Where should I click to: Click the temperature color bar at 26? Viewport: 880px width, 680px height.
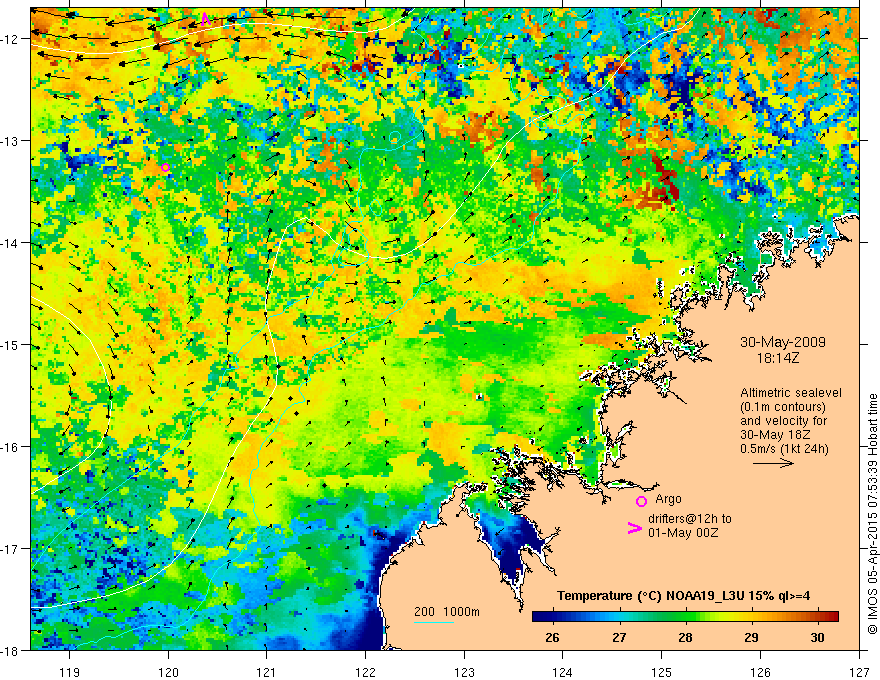point(552,617)
